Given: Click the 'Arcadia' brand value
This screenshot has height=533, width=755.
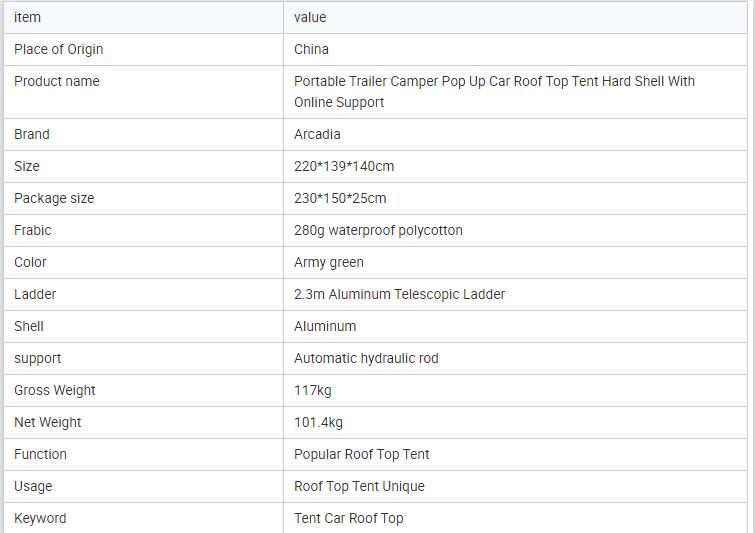Looking at the screenshot, I should coord(317,134).
